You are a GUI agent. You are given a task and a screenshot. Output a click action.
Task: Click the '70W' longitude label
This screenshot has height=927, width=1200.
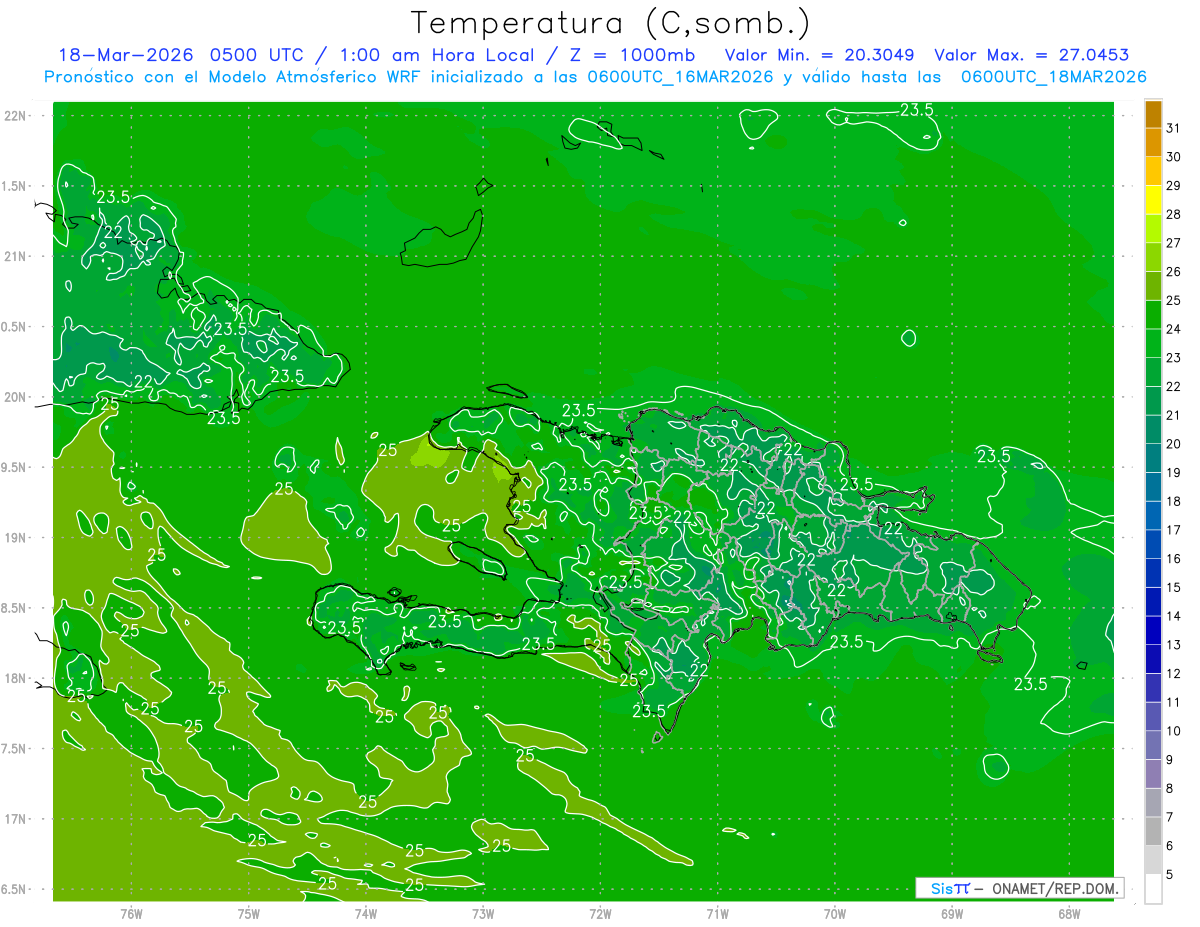(x=834, y=914)
